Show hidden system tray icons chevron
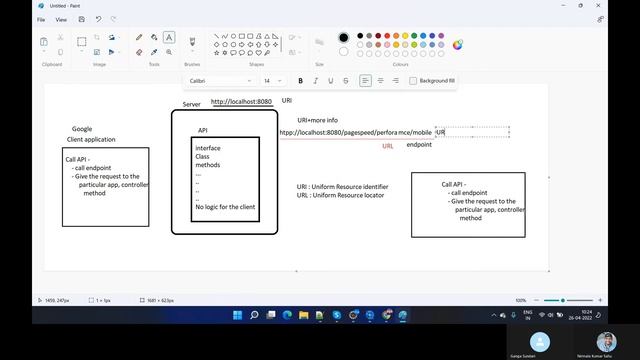 tap(493, 315)
